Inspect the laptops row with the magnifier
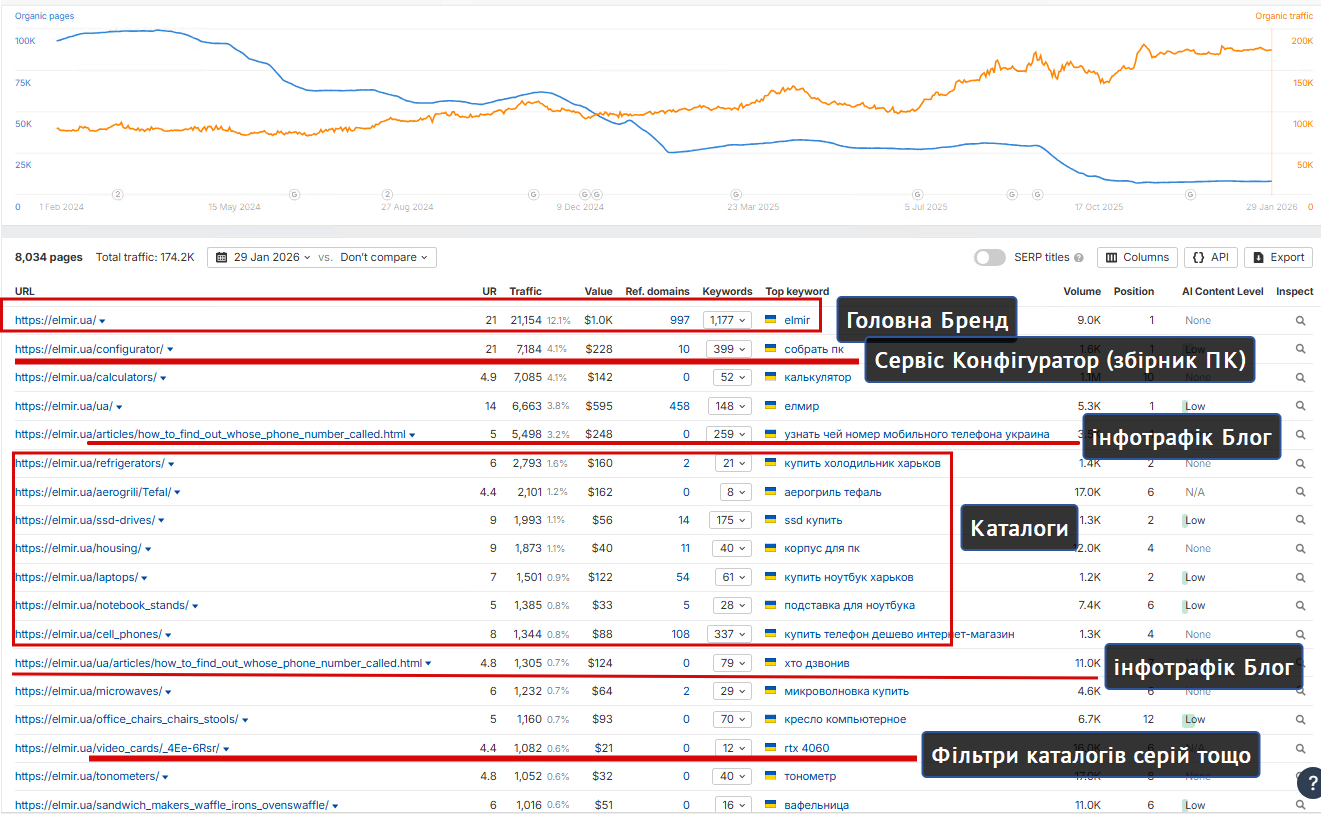1321x814 pixels. pos(1300,577)
